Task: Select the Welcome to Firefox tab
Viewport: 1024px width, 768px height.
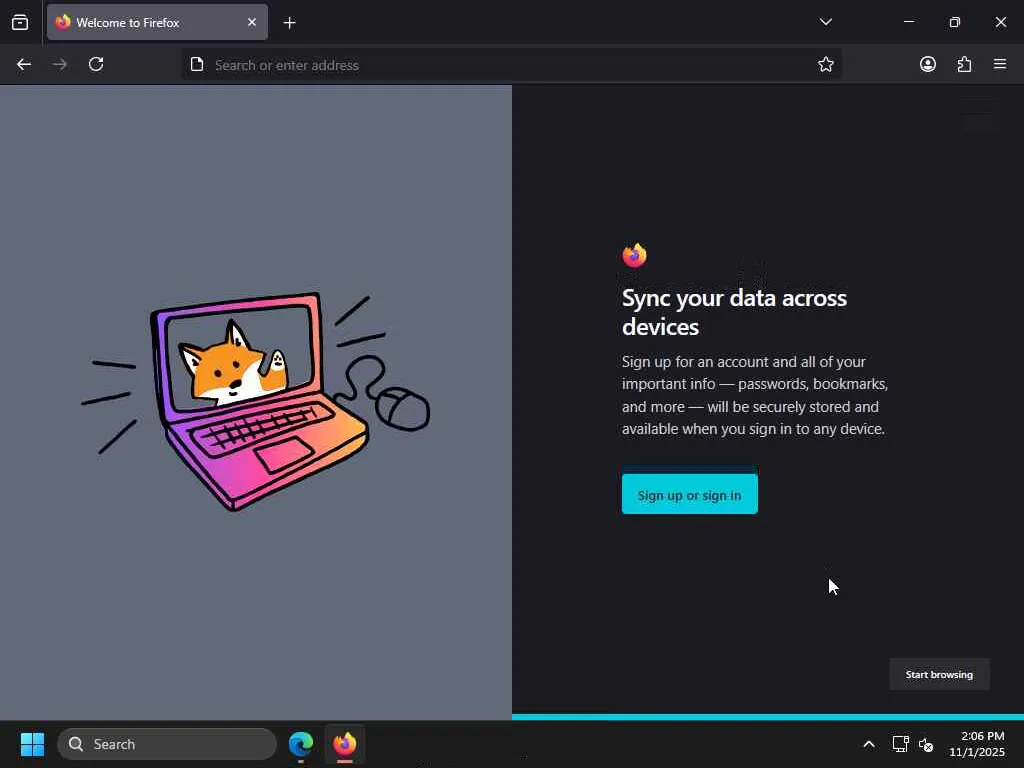Action: (x=157, y=22)
